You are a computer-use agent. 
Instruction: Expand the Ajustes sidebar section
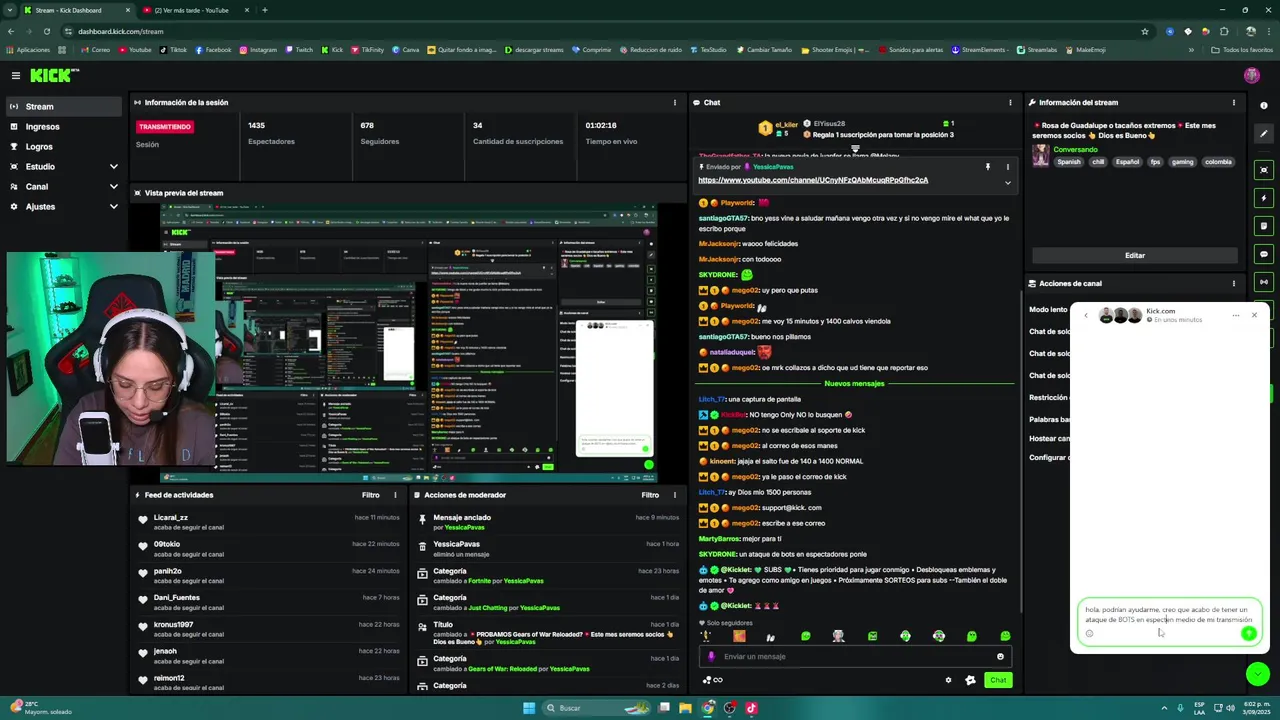(64, 206)
